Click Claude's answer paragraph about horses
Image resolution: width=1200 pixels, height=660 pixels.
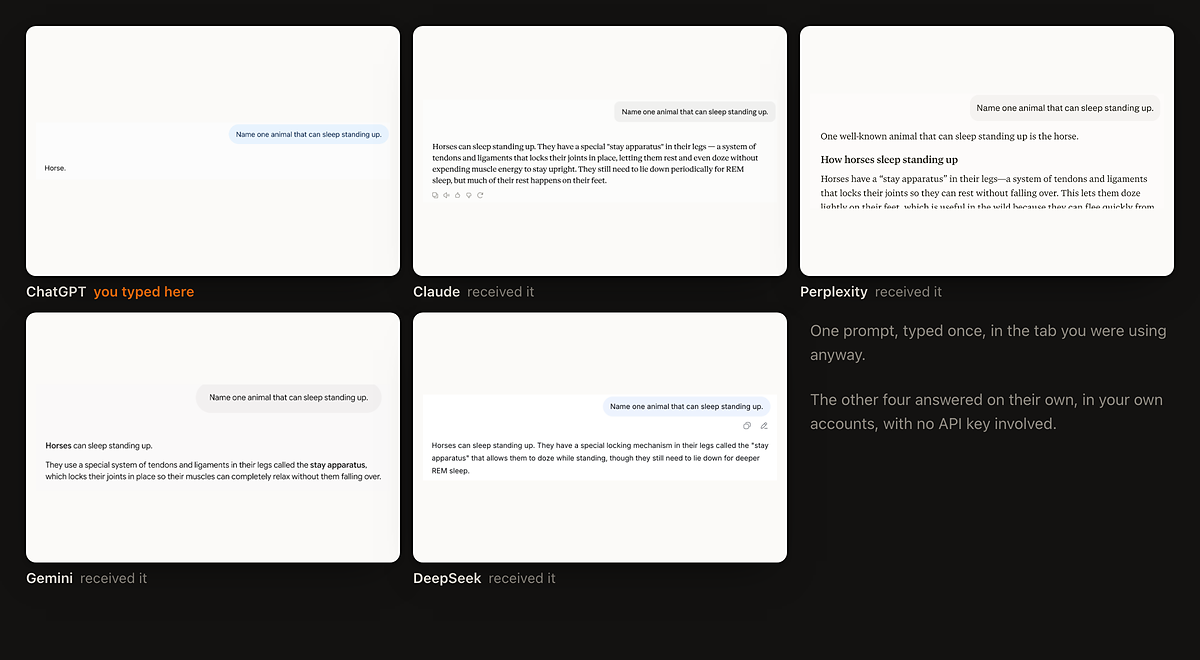[x=595, y=163]
